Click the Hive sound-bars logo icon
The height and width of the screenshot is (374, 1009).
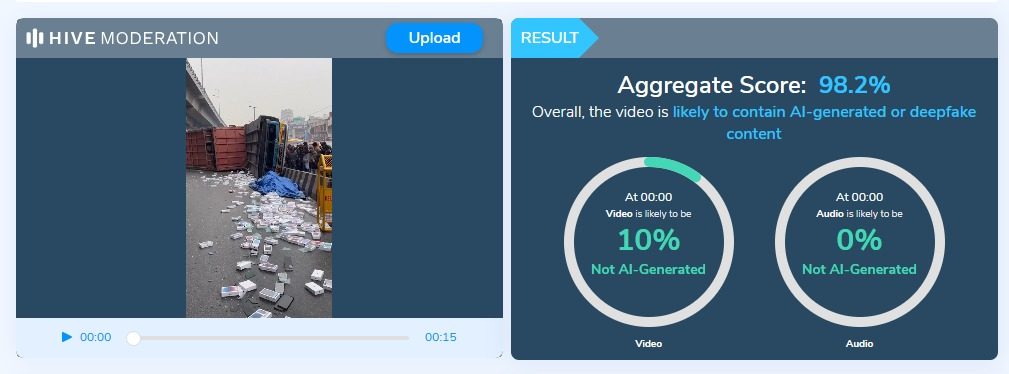(x=35, y=38)
